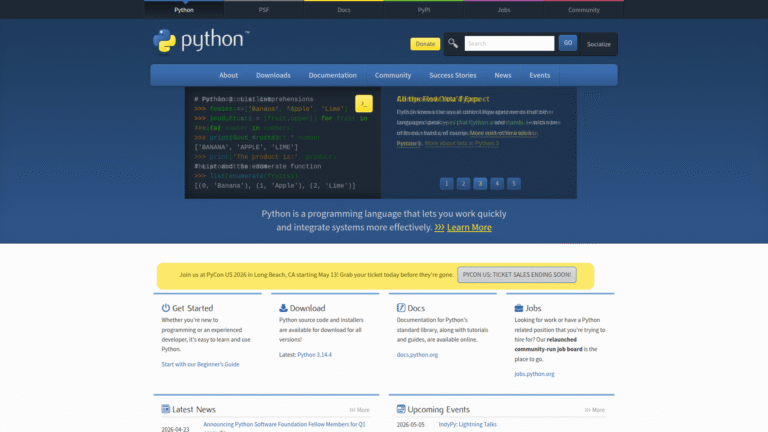Image resolution: width=768 pixels, height=432 pixels.
Task: Open the Jobs top tab
Action: (x=504, y=10)
